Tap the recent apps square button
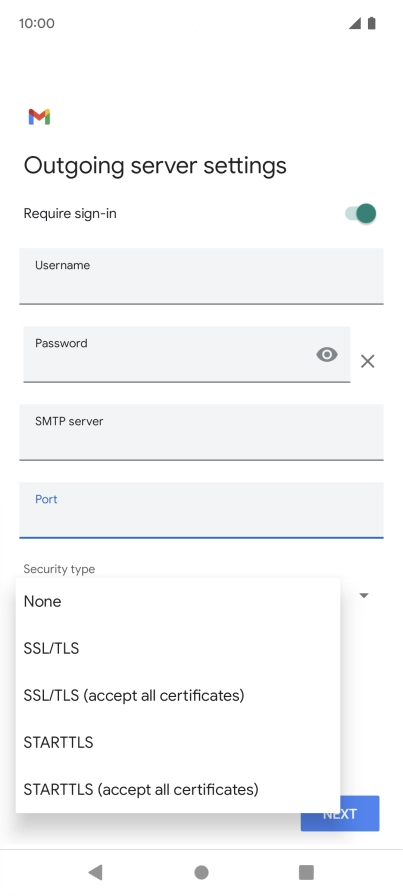Screen dimensions: 403x896 (306, 872)
